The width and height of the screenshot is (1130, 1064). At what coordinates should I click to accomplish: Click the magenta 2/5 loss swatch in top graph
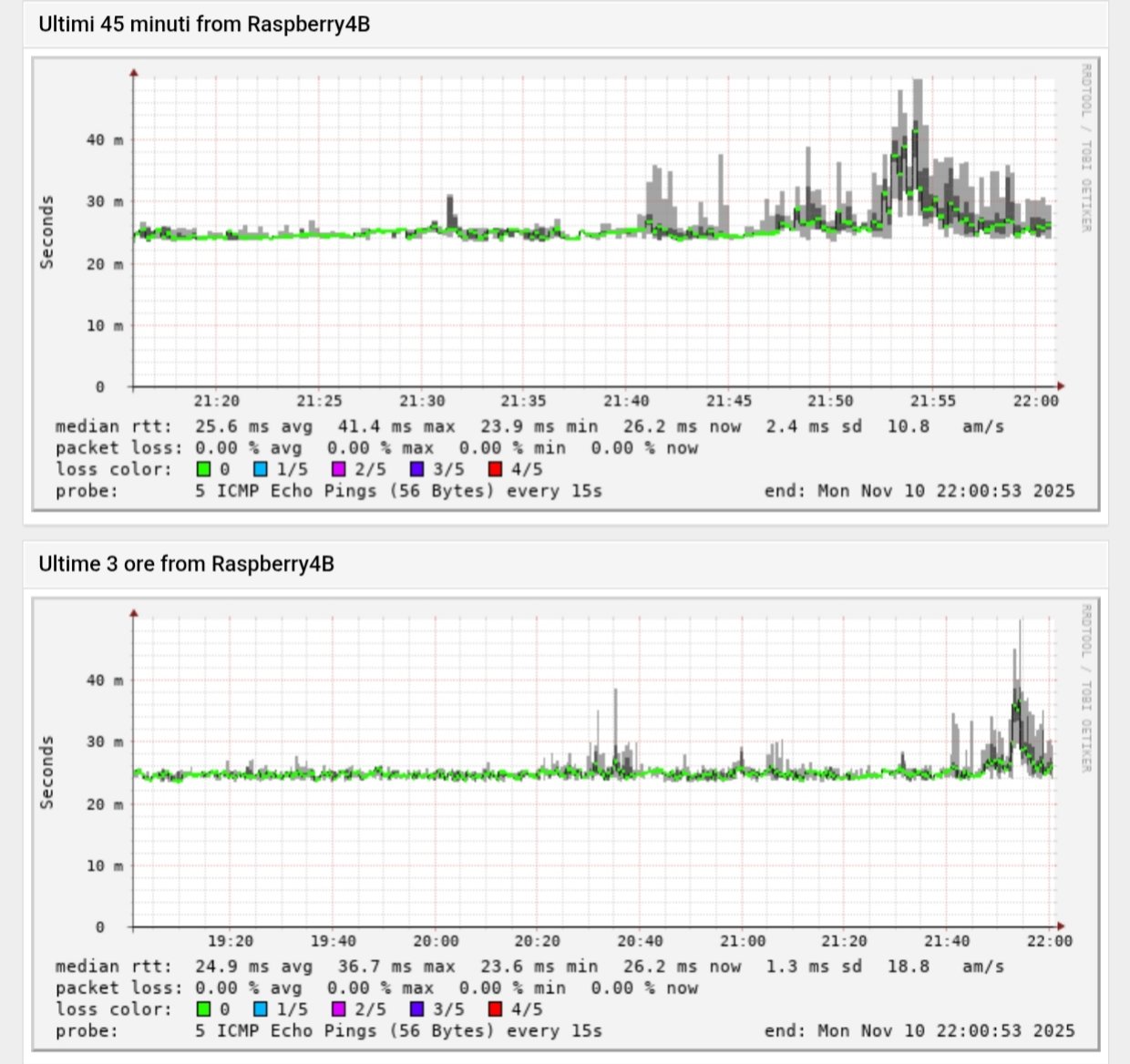[x=339, y=469]
